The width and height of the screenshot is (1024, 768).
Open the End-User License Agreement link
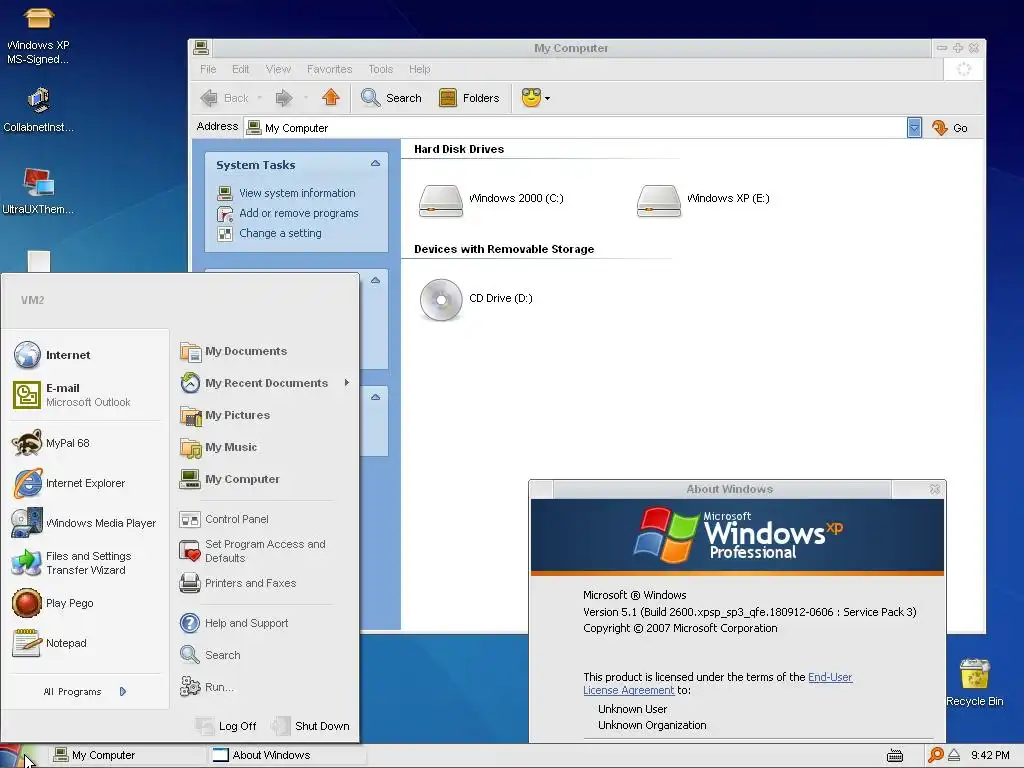point(718,684)
